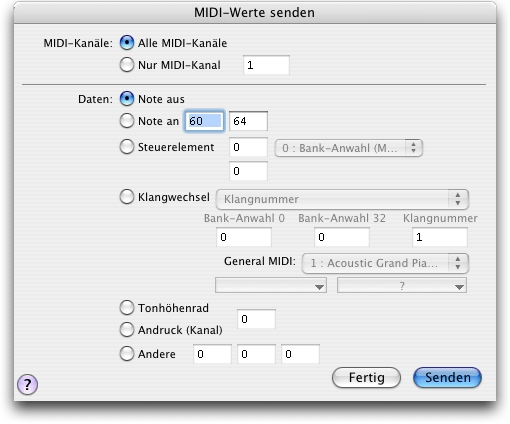
Task: Open the purple help question mark
Action: click(x=27, y=384)
